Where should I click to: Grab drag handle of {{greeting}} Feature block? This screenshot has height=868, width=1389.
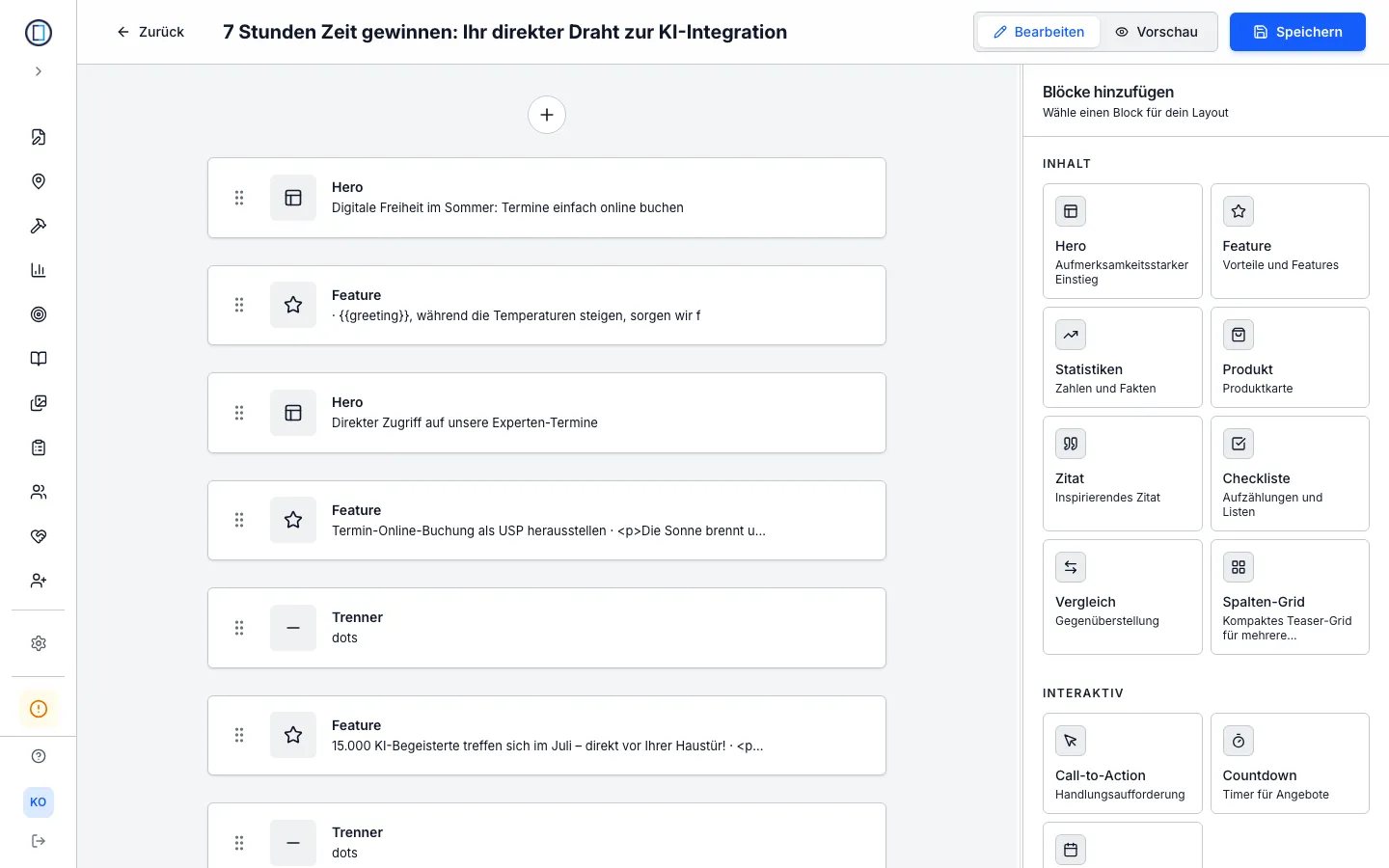[239, 305]
